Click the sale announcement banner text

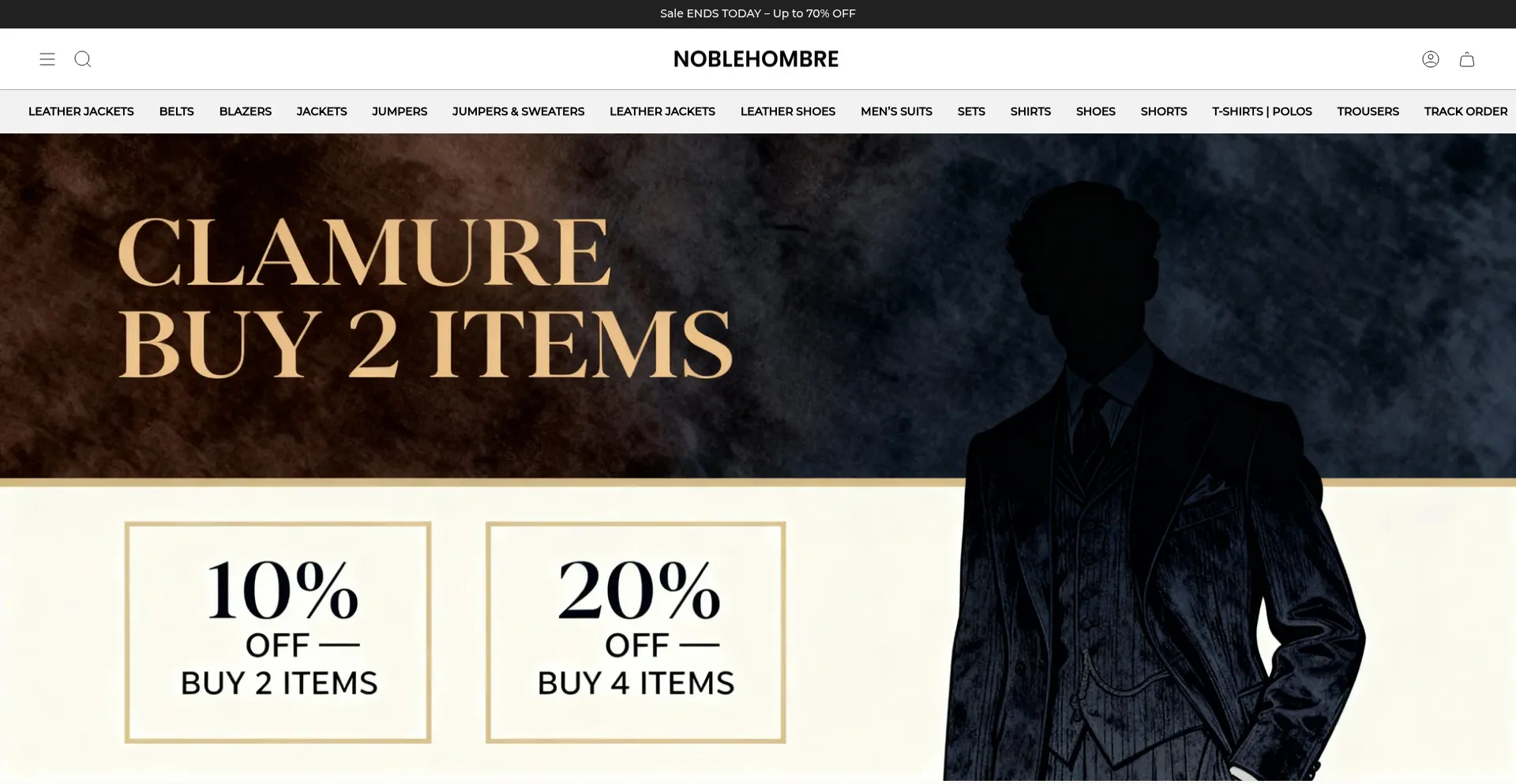(x=758, y=13)
